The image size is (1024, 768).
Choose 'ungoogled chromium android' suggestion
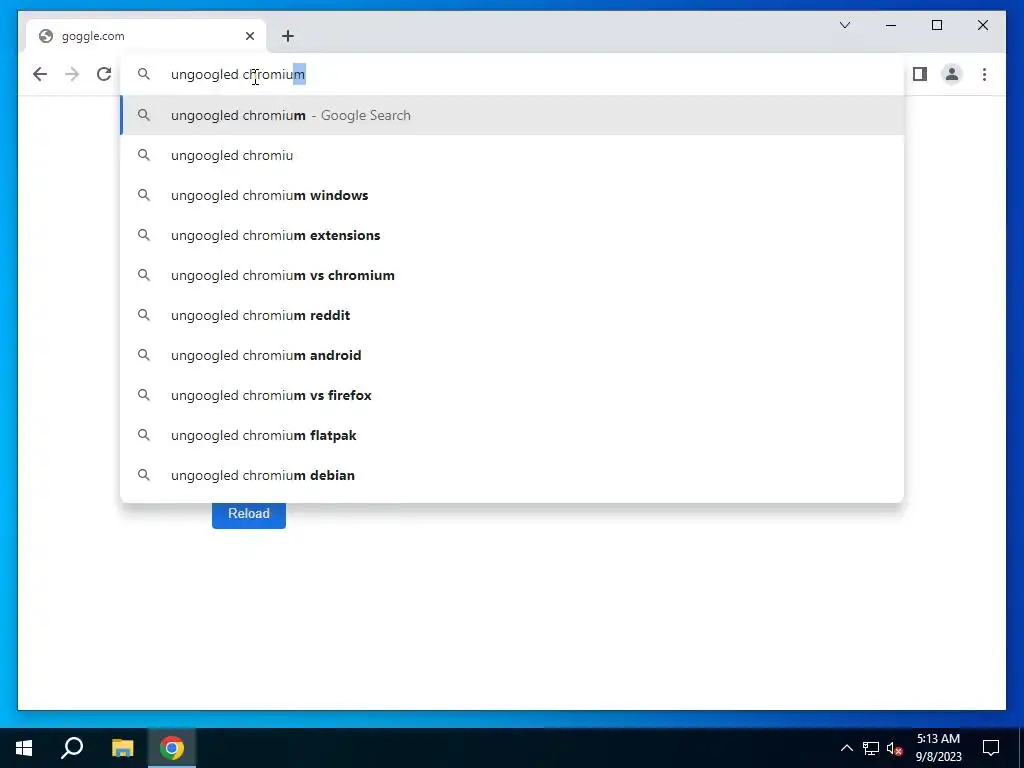point(513,355)
